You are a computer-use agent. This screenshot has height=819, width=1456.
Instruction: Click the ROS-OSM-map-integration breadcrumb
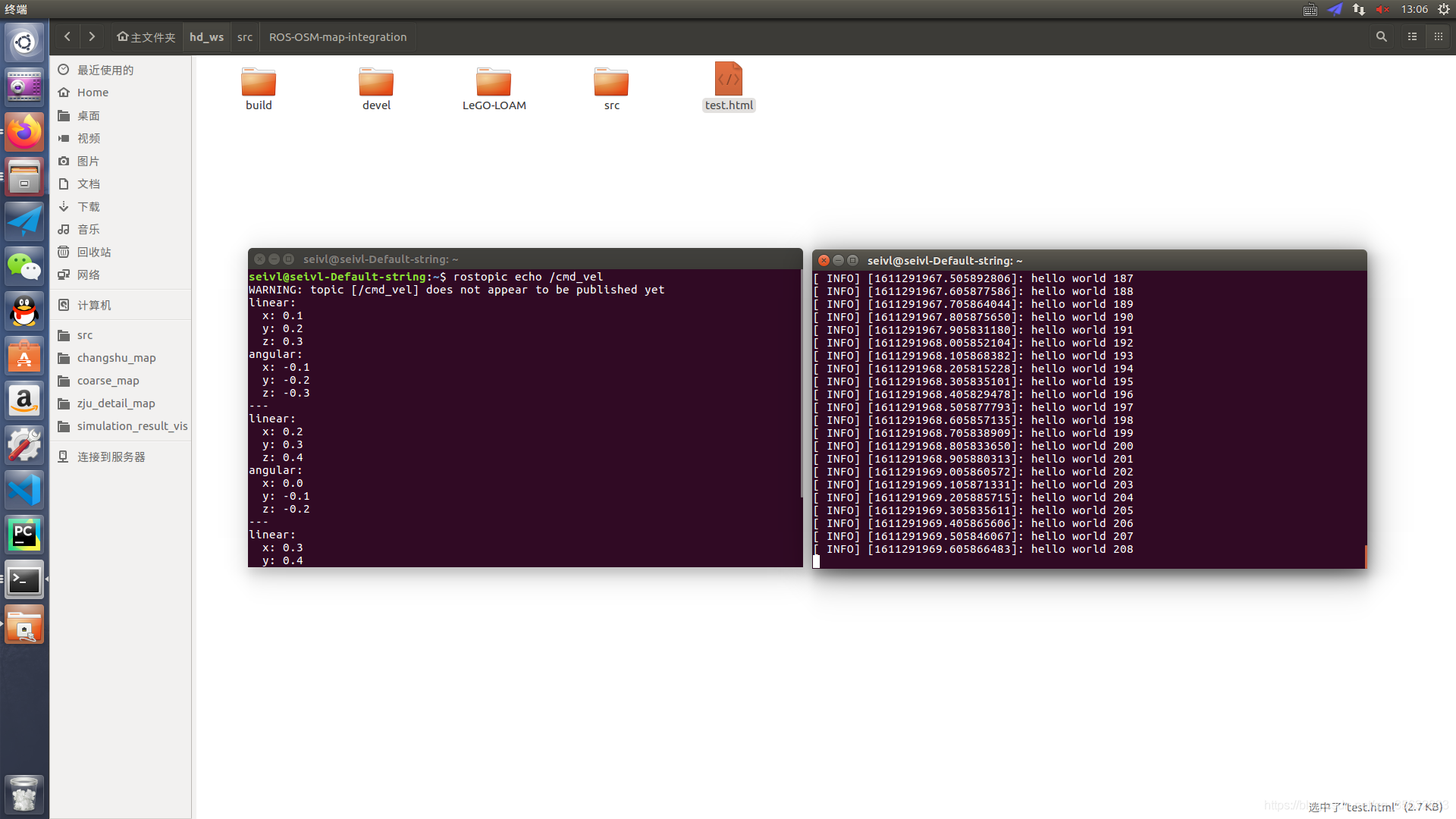[x=337, y=36]
